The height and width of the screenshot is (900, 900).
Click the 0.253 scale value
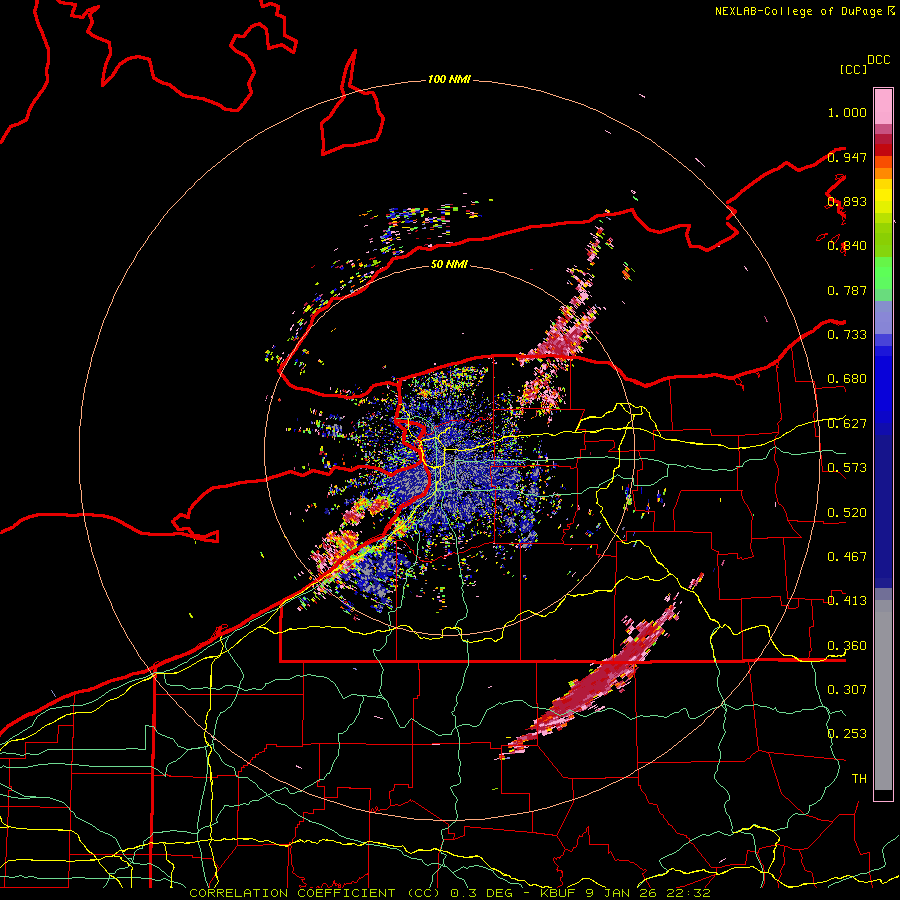coord(847,734)
